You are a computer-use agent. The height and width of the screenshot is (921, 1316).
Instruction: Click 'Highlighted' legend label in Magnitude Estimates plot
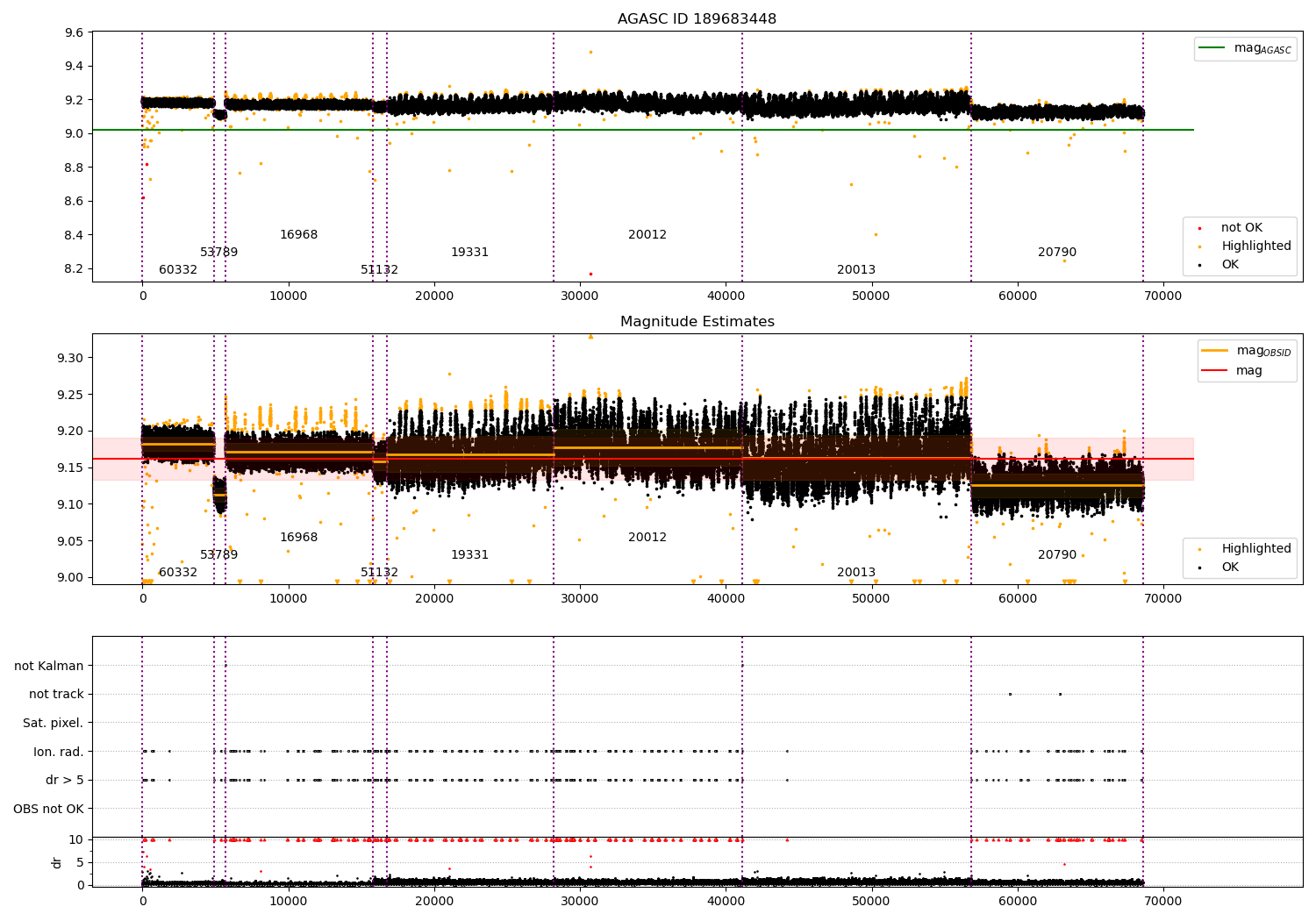(1256, 549)
